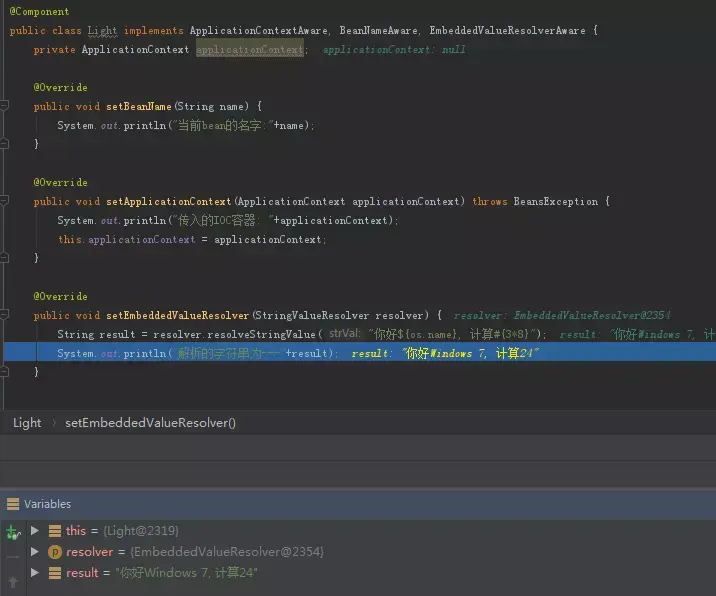716x596 pixels.
Task: Click the field icon beside 'result' variable
Action: pyautogui.click(x=55, y=573)
